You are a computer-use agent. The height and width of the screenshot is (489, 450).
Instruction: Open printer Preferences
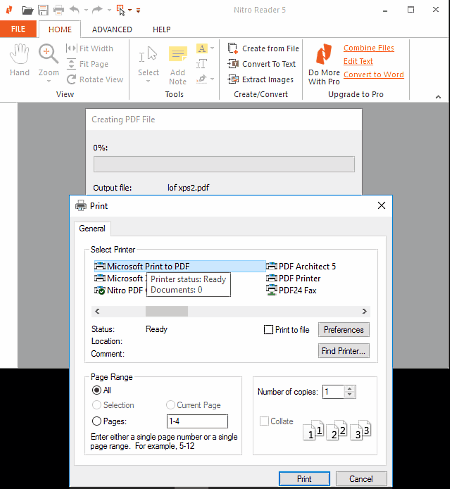344,330
